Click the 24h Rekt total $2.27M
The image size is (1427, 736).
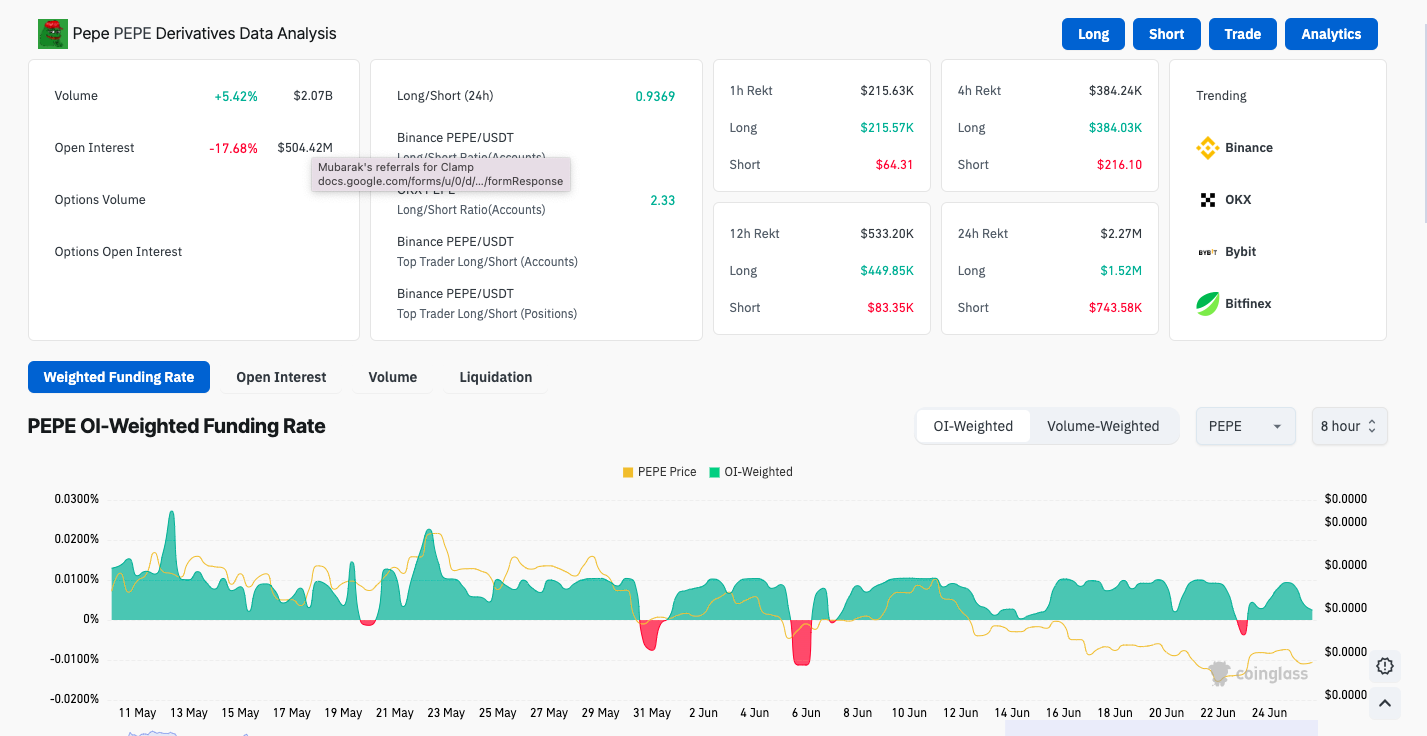coord(1122,234)
